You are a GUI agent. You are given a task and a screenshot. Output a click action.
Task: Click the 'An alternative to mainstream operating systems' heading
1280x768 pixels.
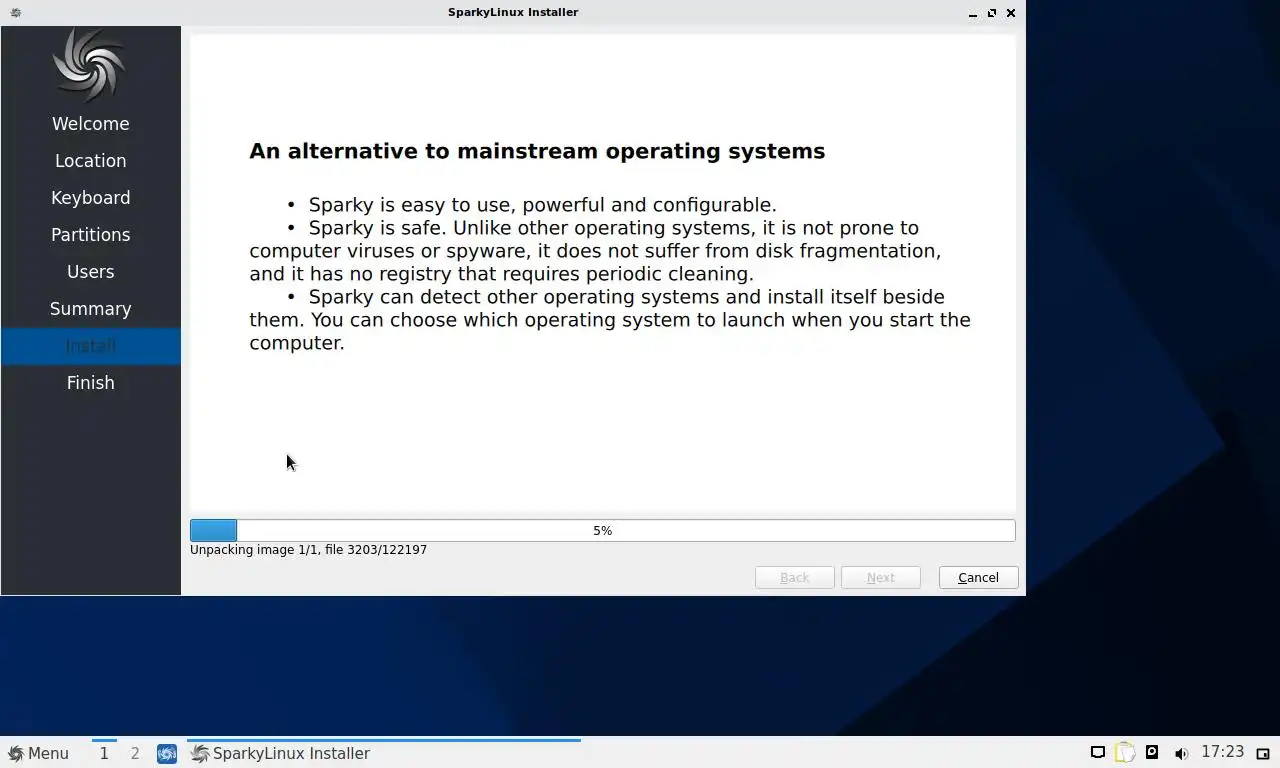[x=537, y=151]
